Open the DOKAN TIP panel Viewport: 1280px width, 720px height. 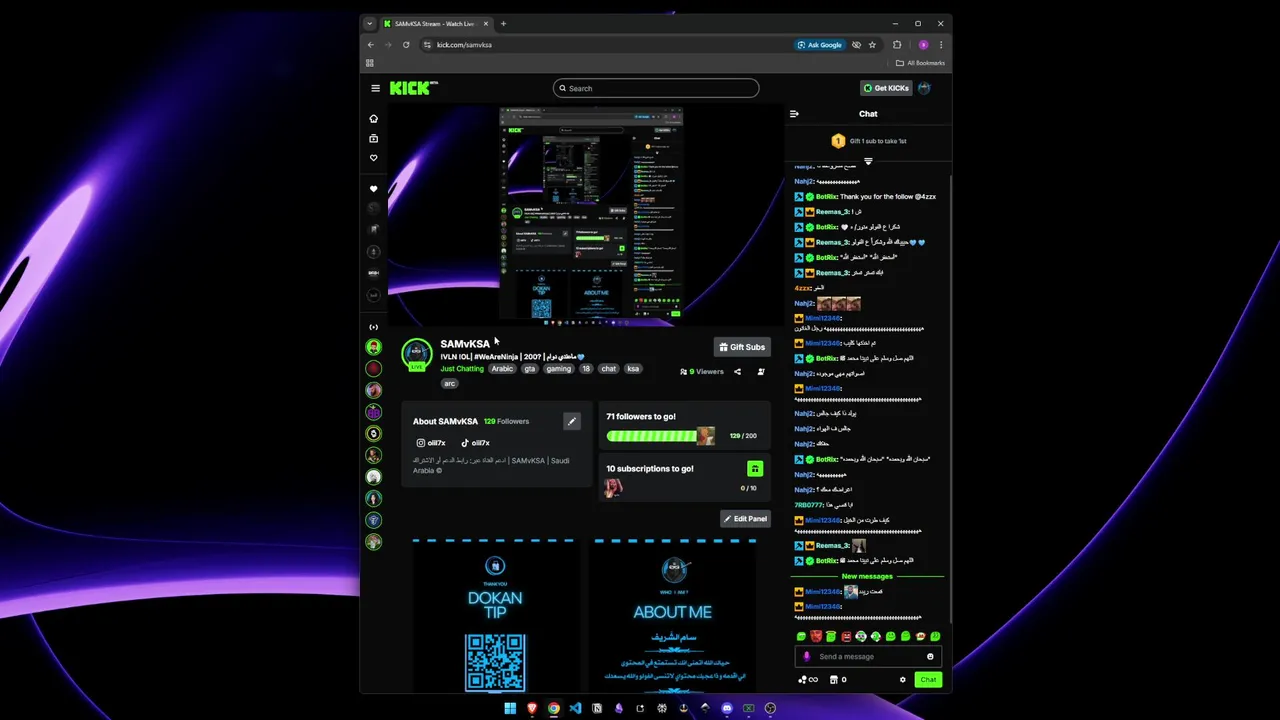(495, 615)
